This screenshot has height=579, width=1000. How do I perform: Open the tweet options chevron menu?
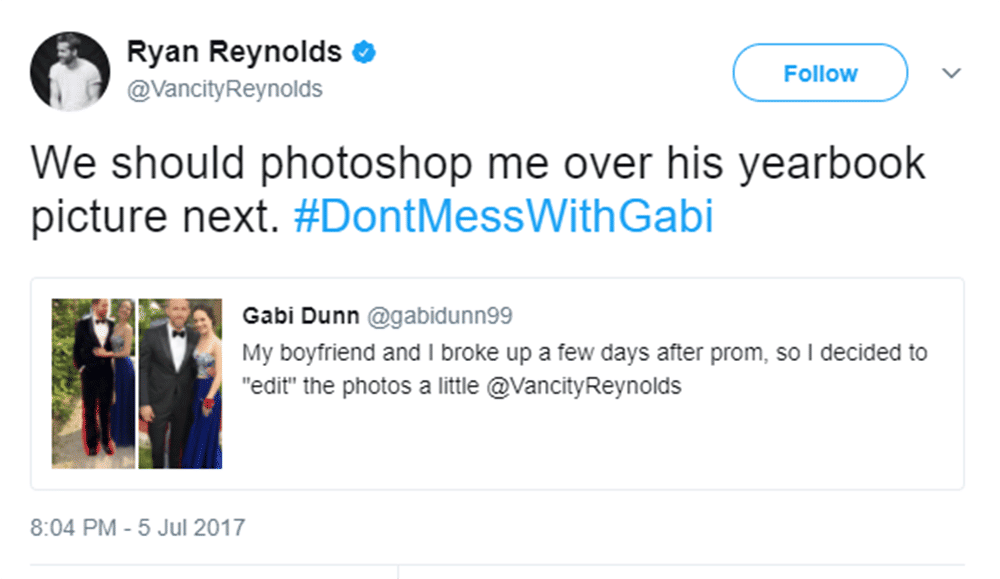pos(952,74)
